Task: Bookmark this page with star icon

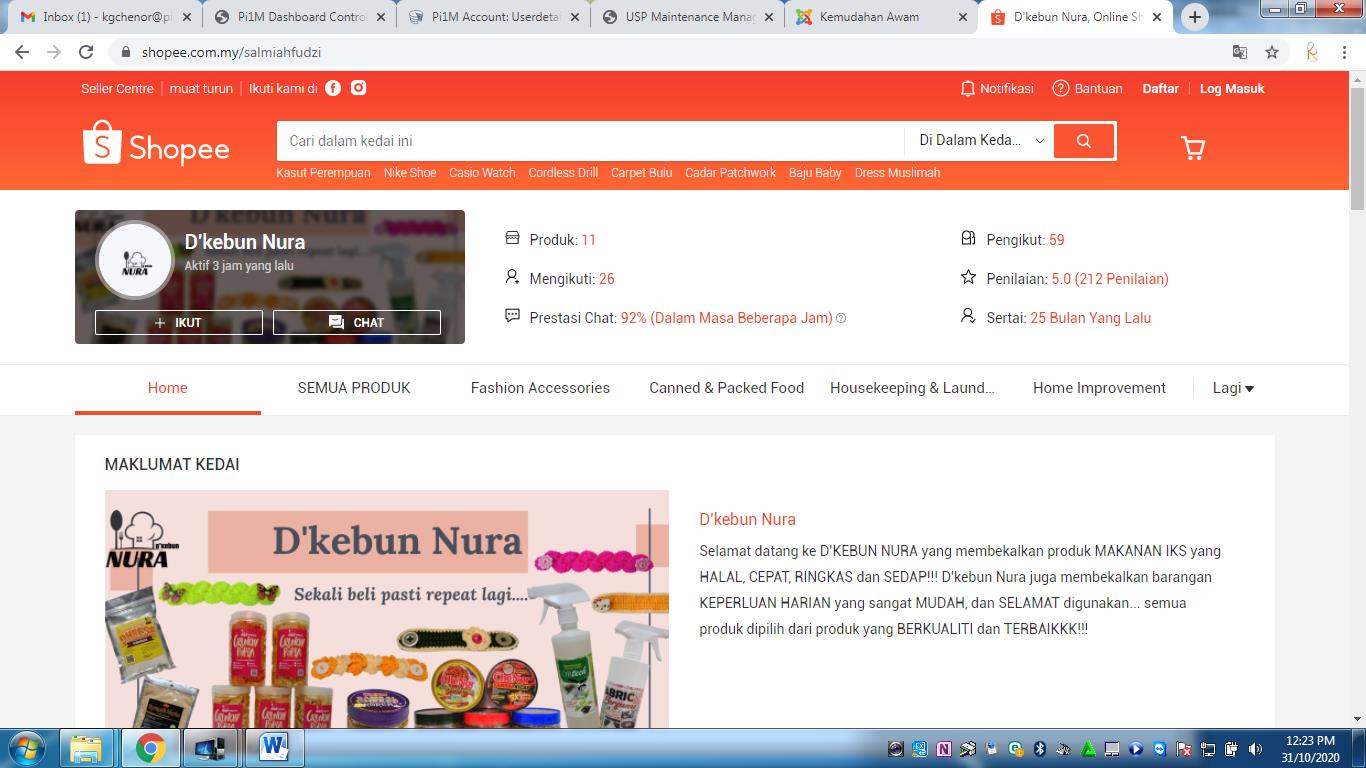Action: 1272,52
